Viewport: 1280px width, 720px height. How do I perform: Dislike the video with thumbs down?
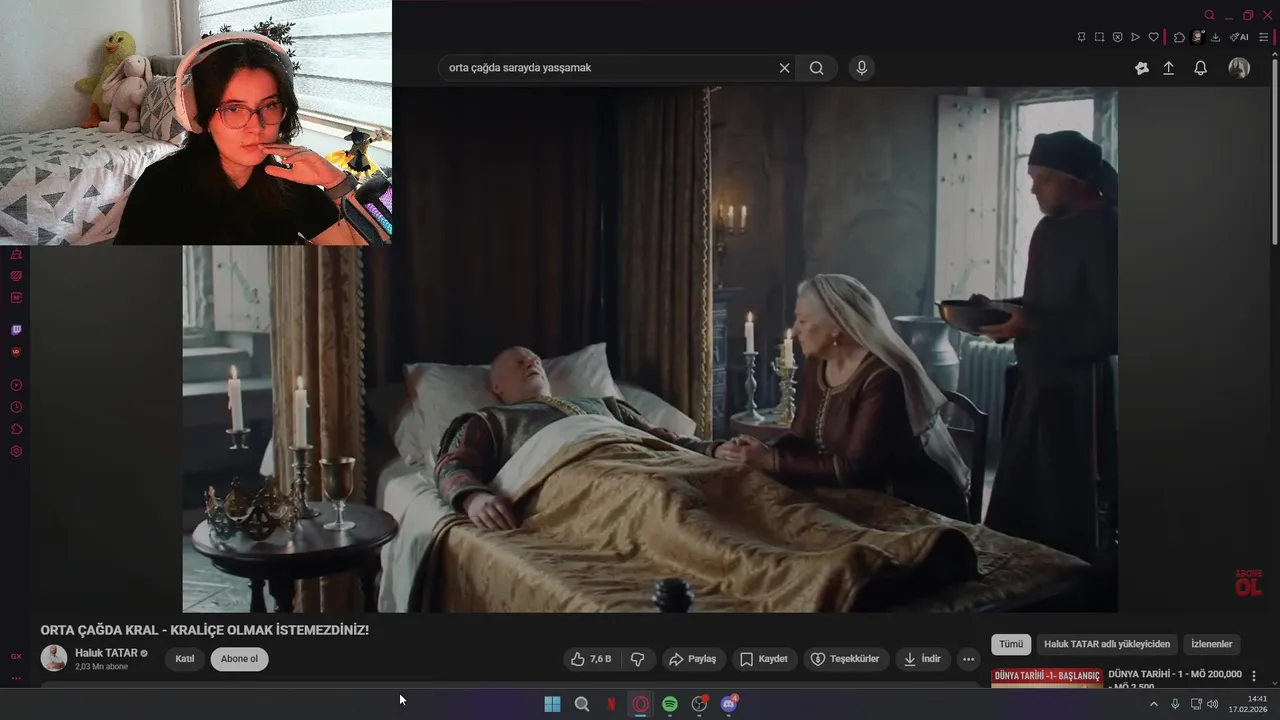[x=637, y=659]
